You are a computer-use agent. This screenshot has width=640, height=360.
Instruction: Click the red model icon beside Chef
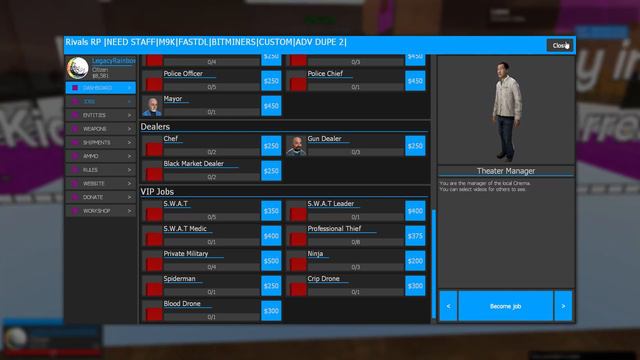[154, 149]
